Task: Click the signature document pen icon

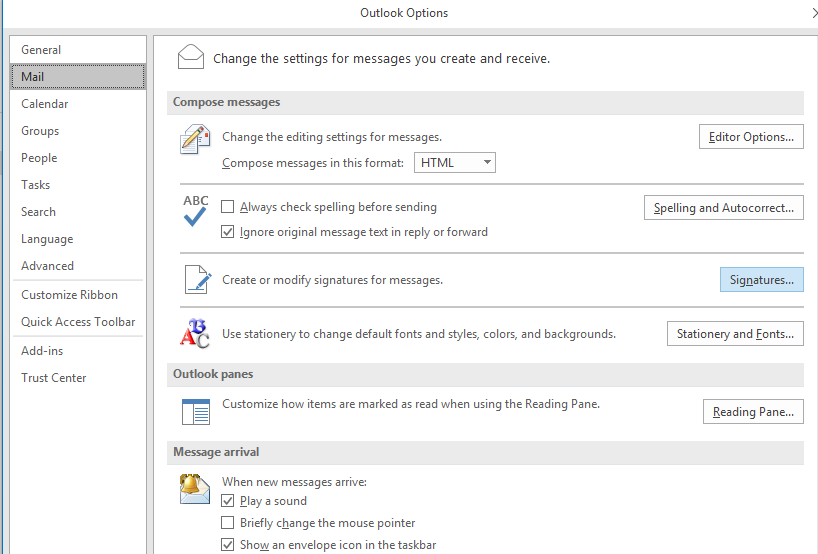Action: click(198, 279)
